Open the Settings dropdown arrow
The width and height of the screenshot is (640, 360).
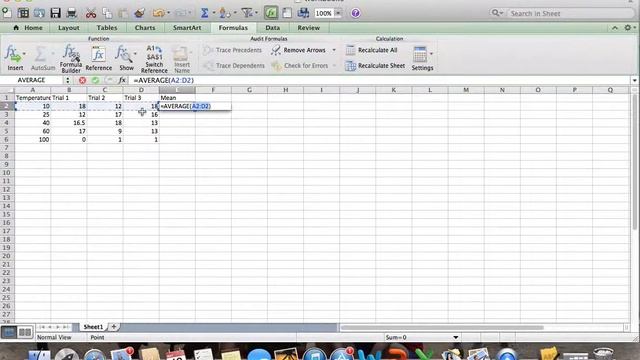tap(431, 54)
